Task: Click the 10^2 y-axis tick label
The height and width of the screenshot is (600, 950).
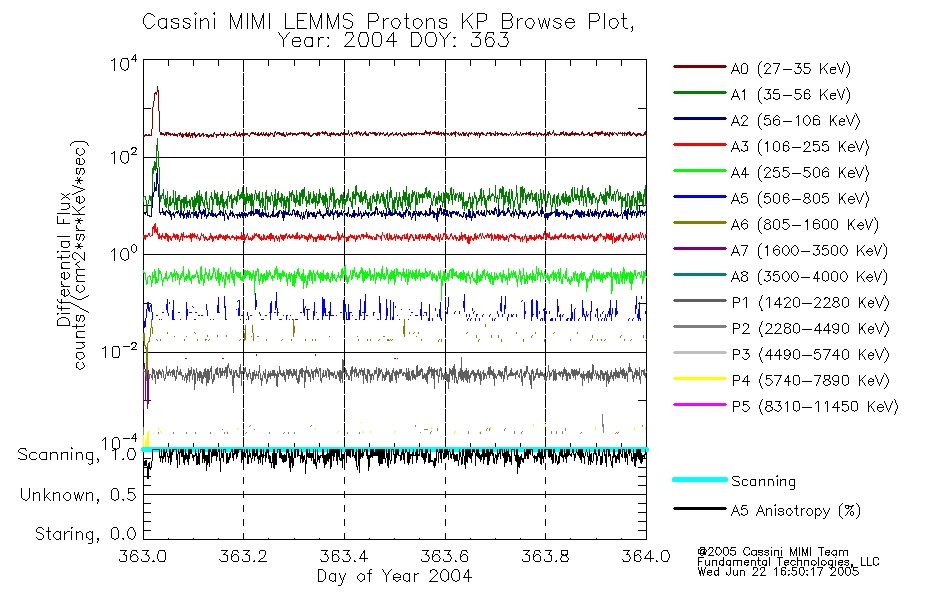Action: (124, 156)
